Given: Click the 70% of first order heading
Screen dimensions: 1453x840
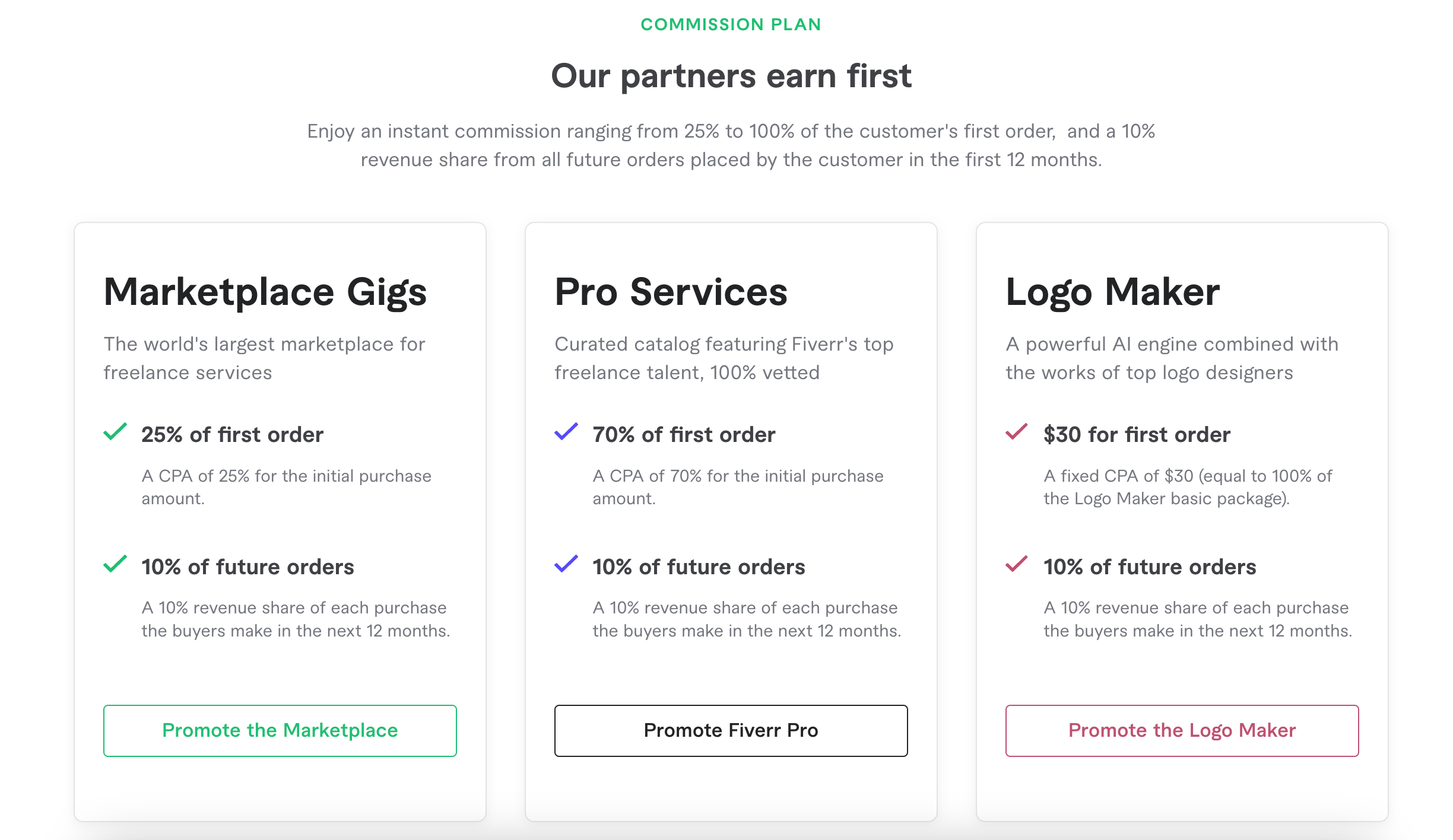Looking at the screenshot, I should click(684, 435).
